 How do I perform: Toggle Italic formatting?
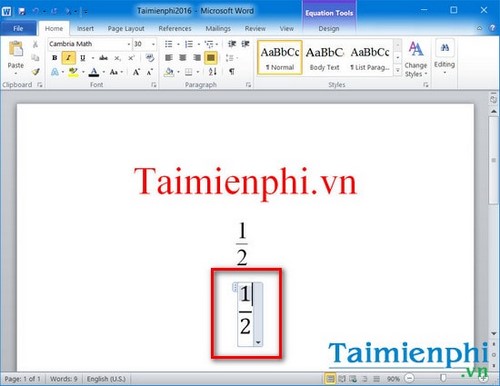pos(69,58)
